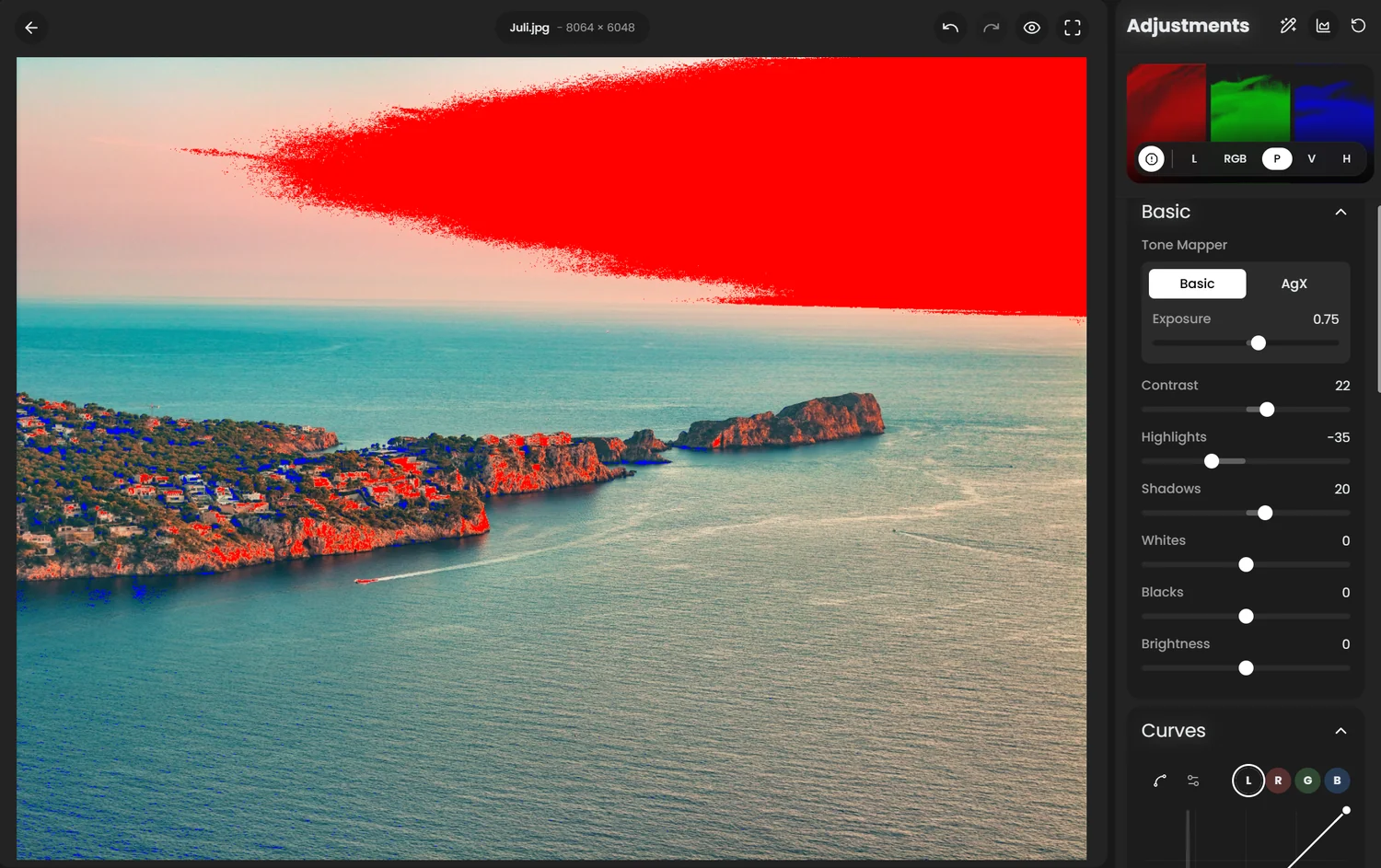Reset all adjustments
Screen dimensions: 1381x868
(x=1358, y=26)
